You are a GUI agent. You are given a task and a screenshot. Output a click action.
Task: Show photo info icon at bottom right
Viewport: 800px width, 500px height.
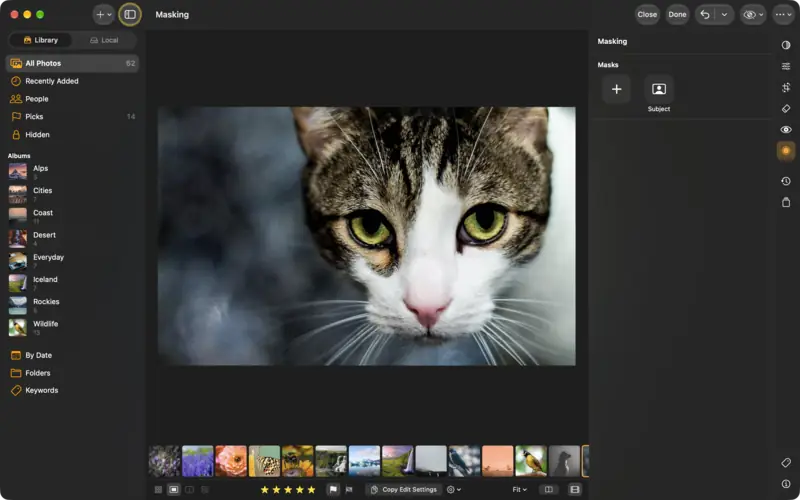click(786, 484)
